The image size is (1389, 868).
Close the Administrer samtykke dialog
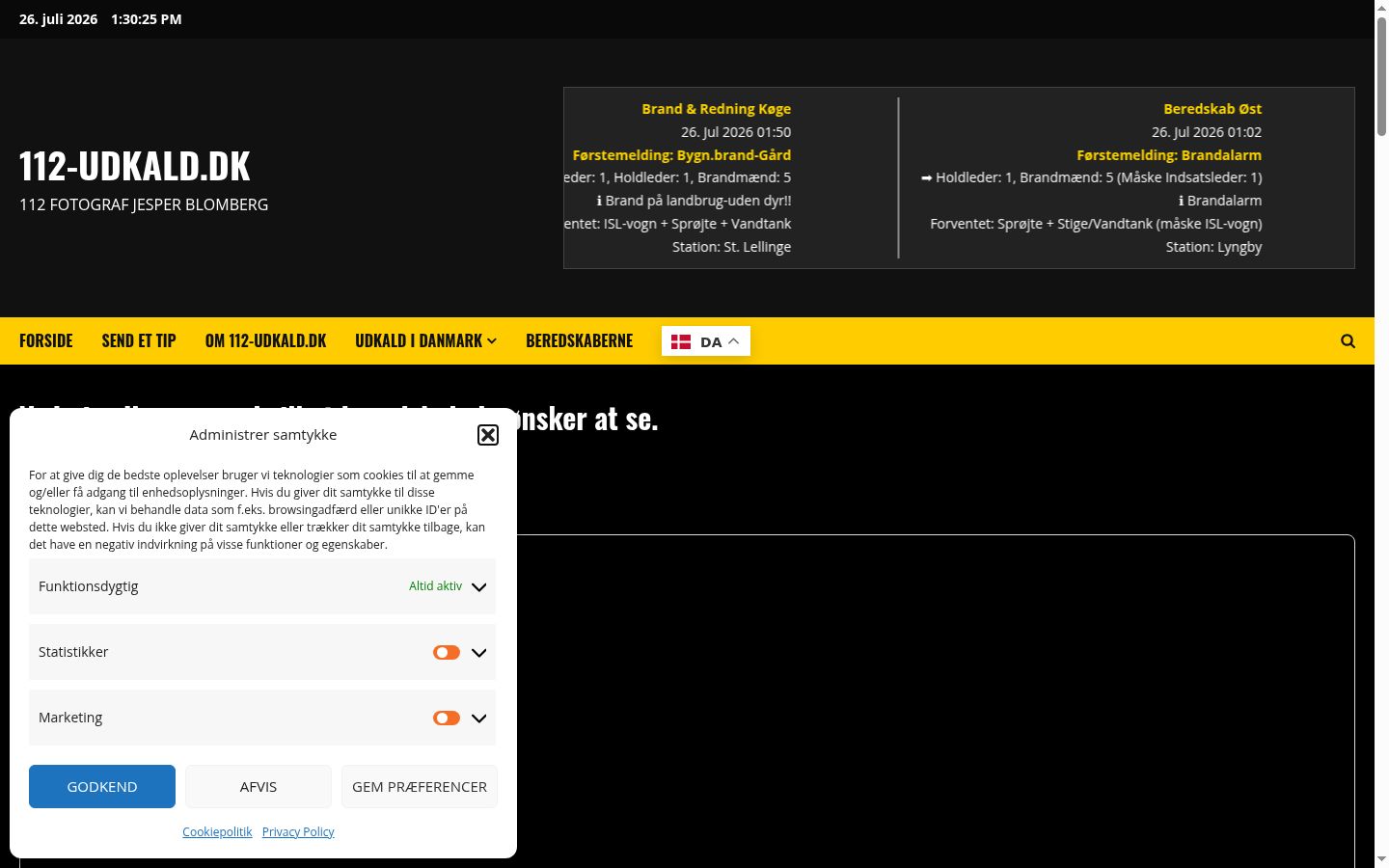click(488, 435)
